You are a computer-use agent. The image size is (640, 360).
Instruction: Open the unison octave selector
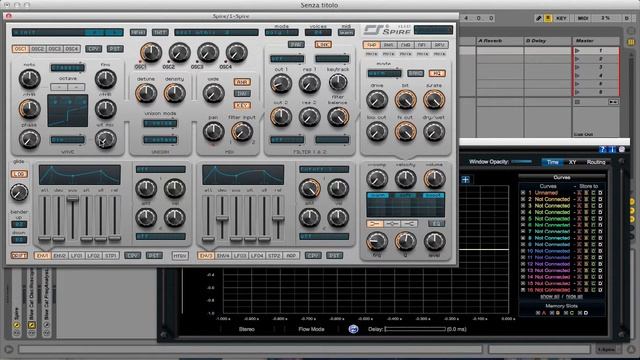pos(160,140)
